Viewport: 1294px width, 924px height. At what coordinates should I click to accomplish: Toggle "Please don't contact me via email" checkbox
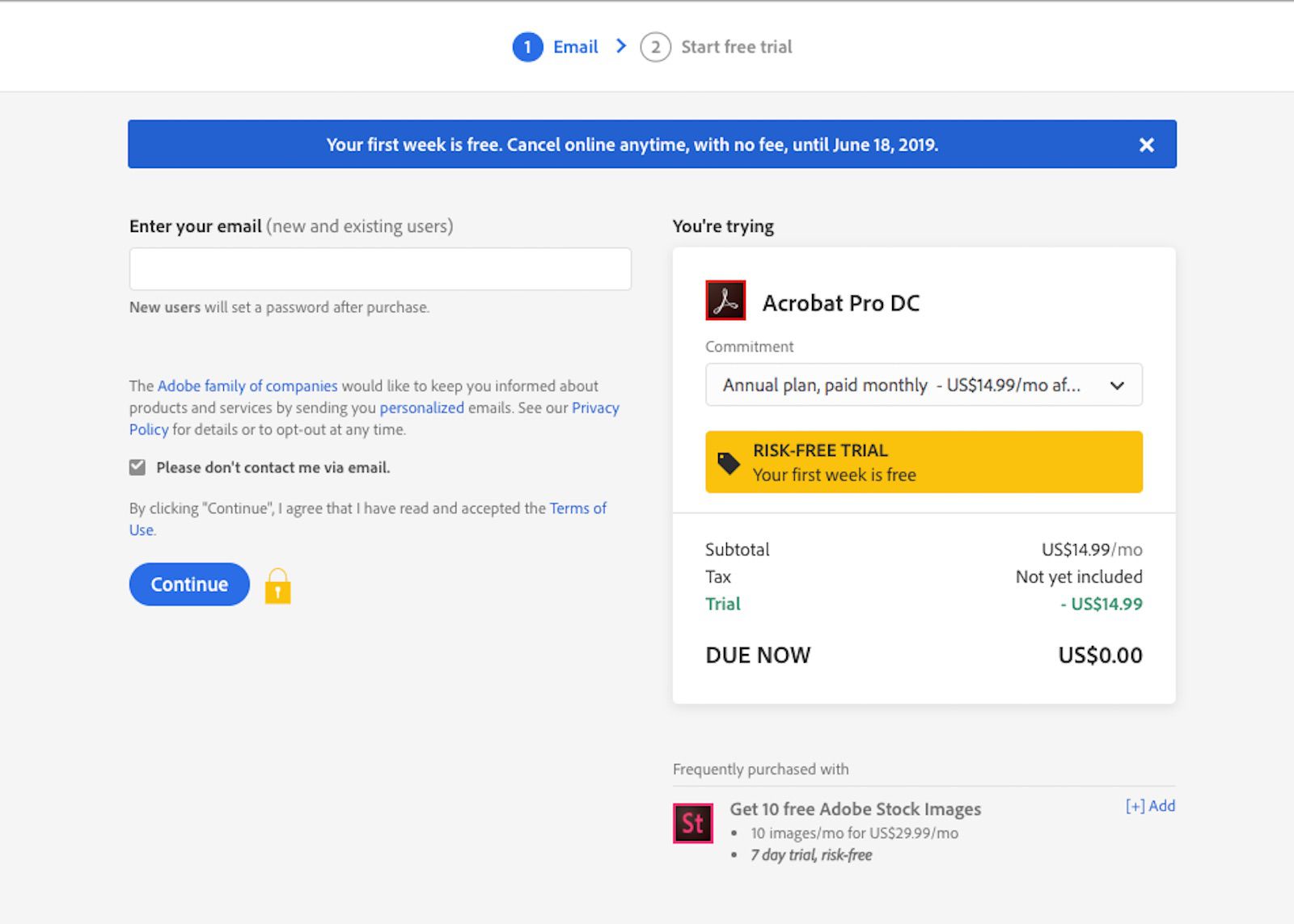tap(137, 467)
